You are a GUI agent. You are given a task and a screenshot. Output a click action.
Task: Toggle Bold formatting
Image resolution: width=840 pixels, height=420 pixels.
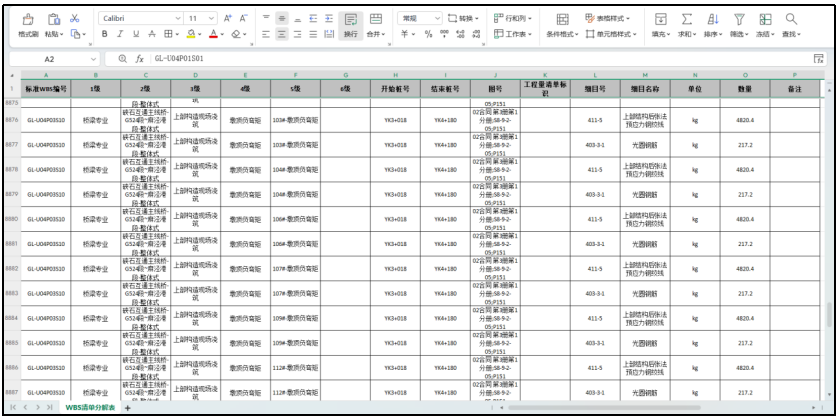pos(105,34)
